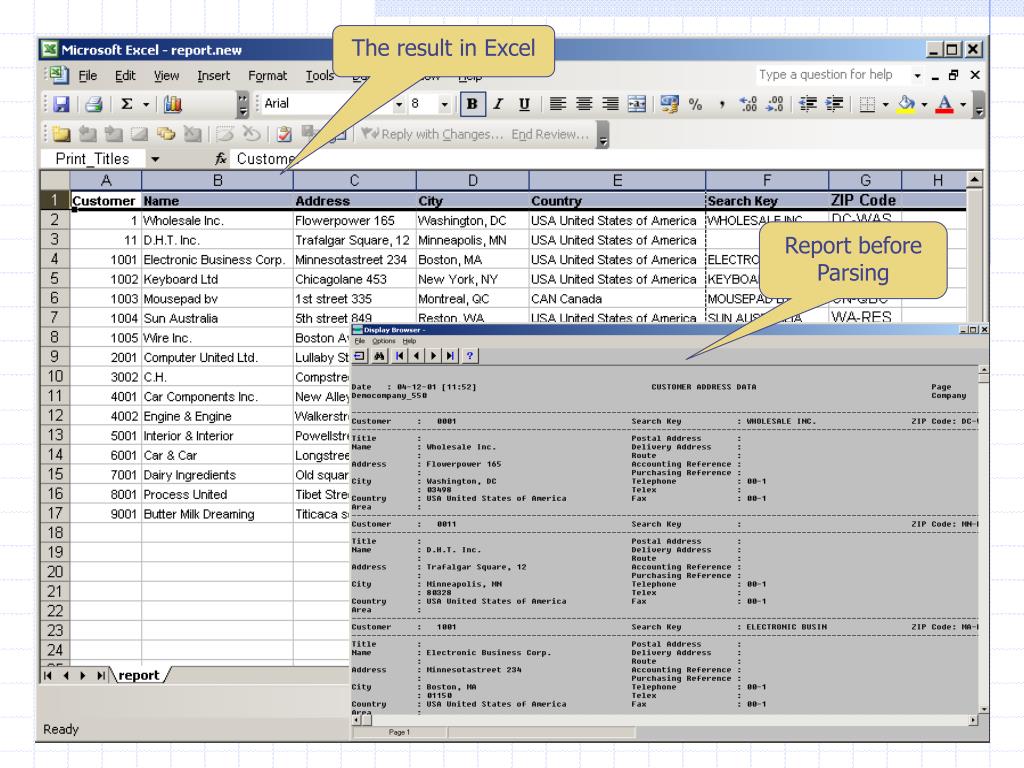Open the Fill Color dropdown arrow
This screenshot has width=1024, height=768.
[x=924, y=104]
